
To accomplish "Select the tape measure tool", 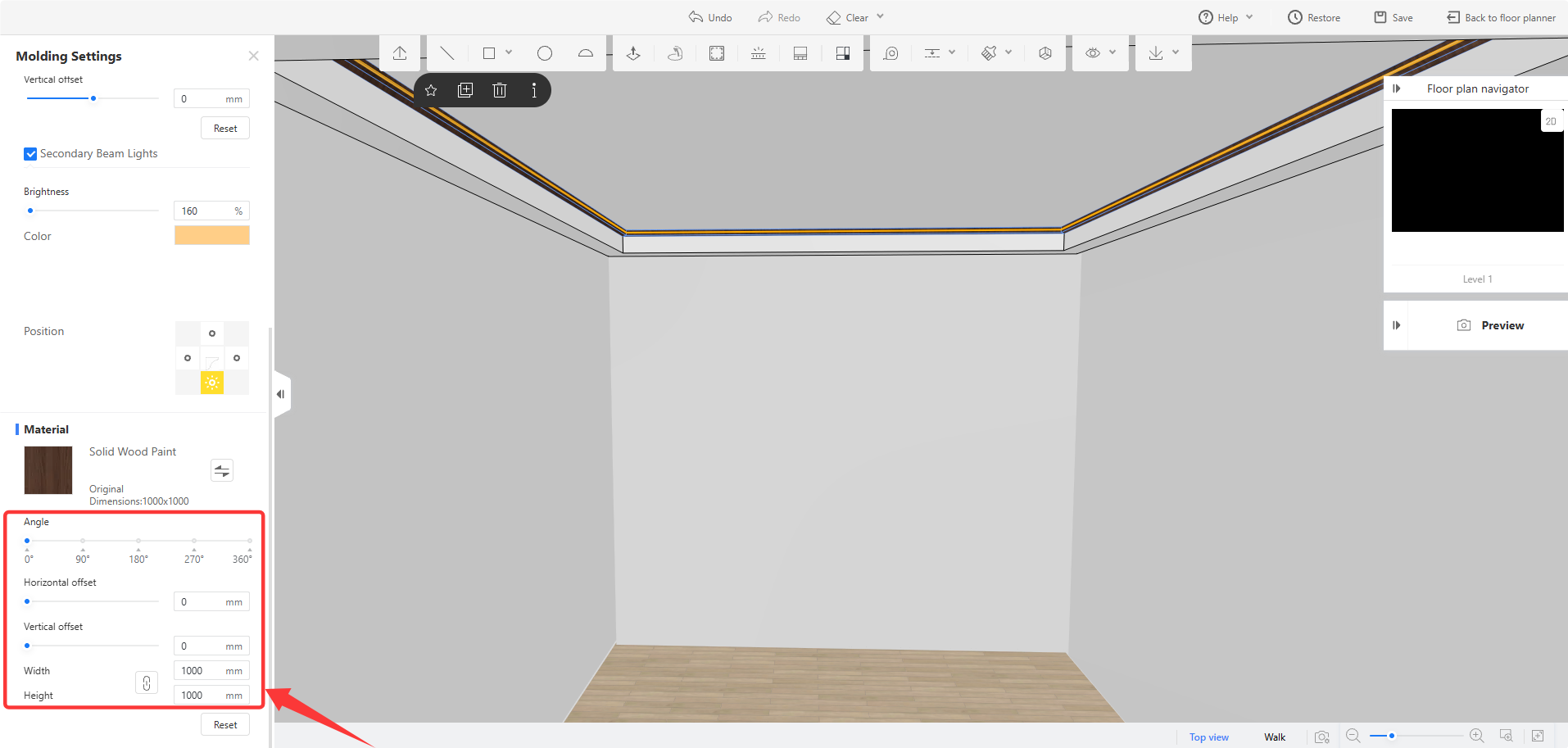I will click(890, 53).
